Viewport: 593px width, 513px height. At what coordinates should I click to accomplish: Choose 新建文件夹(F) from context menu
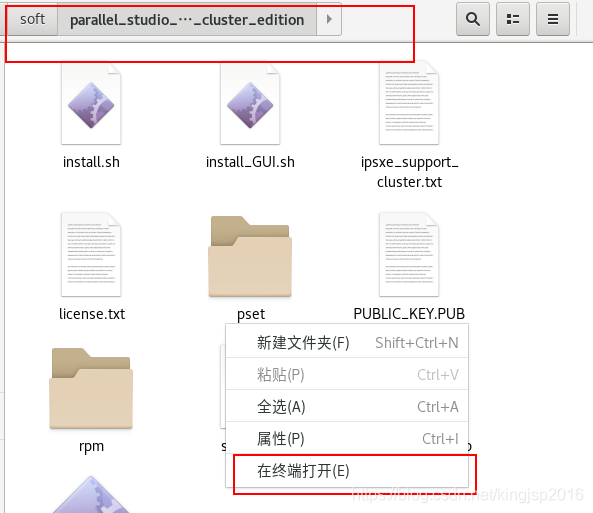pos(347,342)
